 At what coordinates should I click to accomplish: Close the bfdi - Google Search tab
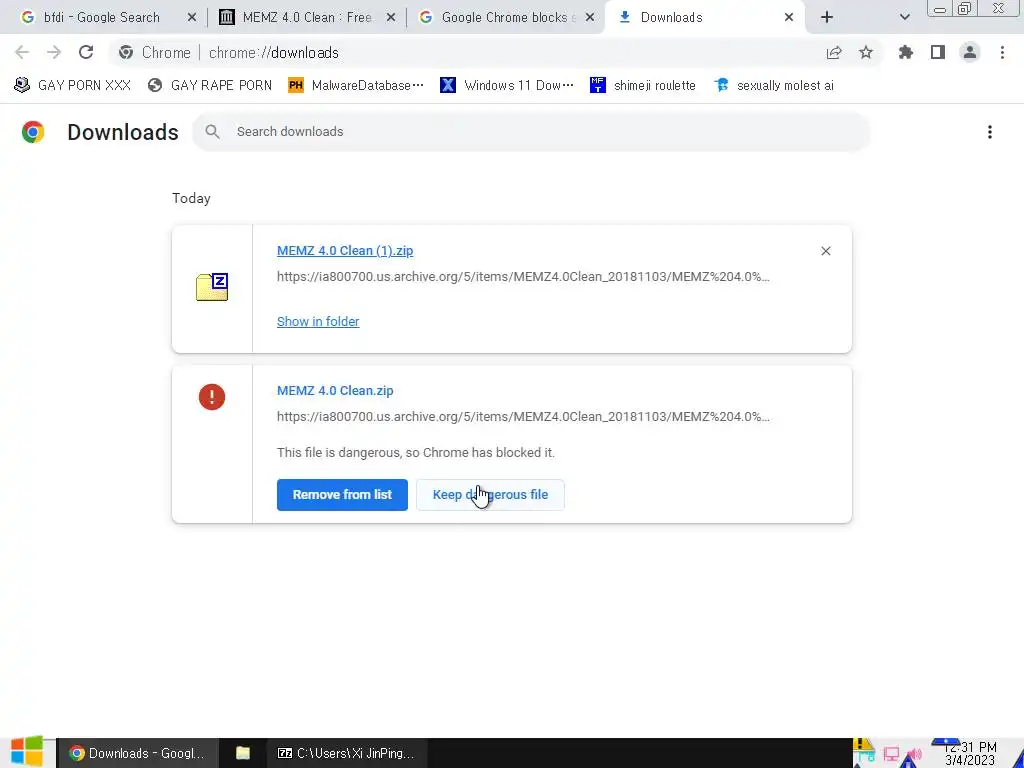(x=191, y=18)
